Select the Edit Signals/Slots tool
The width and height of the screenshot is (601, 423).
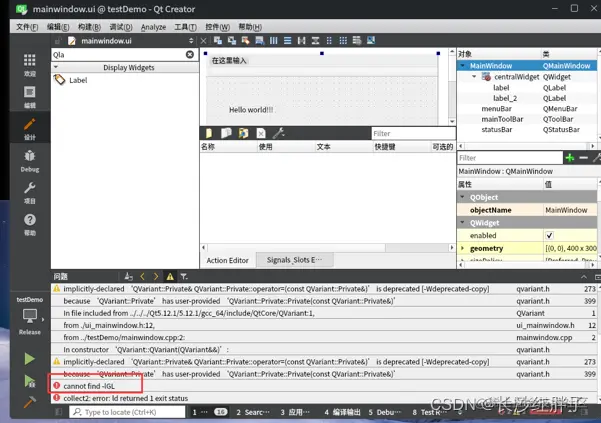[232, 40]
